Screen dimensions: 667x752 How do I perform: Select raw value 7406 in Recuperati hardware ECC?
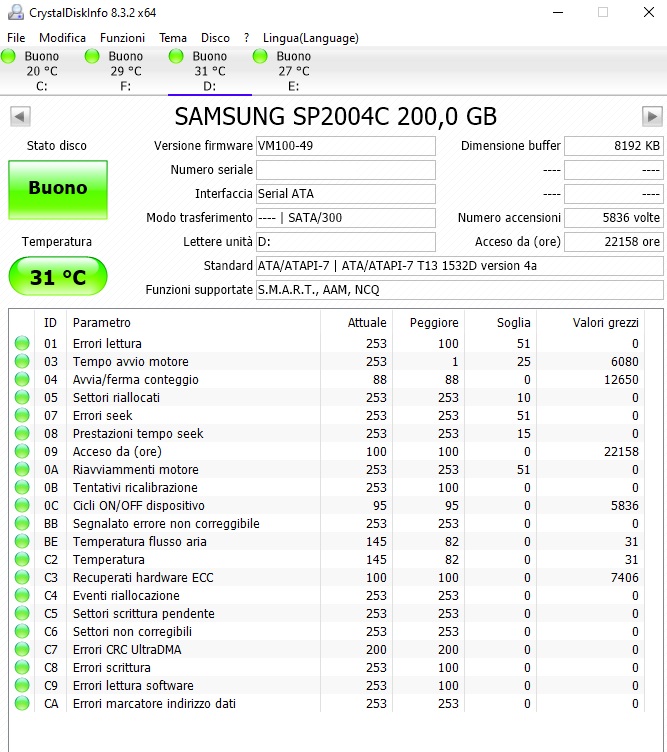(x=625, y=577)
